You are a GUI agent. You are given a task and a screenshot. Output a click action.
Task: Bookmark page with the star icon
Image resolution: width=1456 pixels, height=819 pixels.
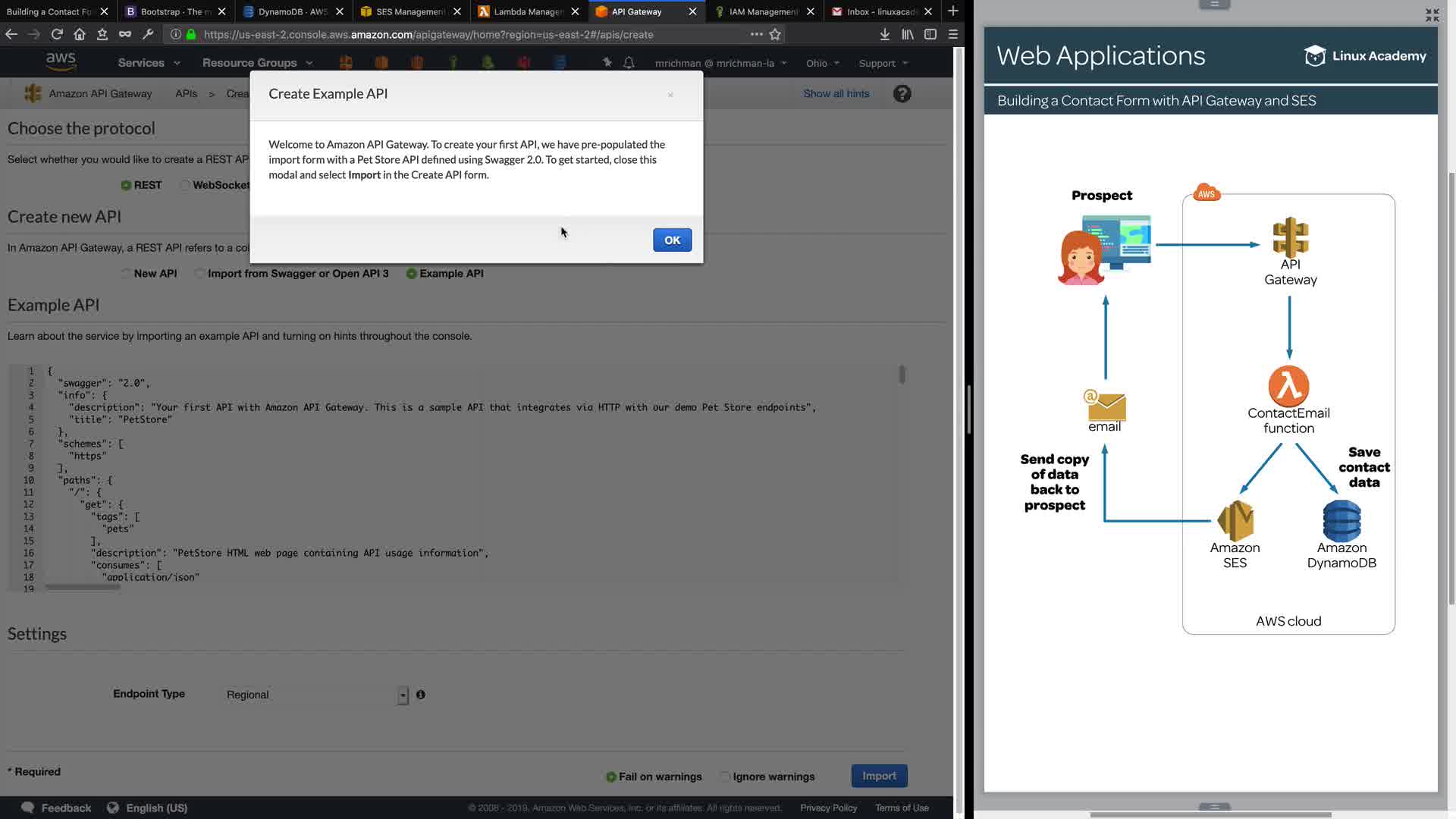pos(775,34)
